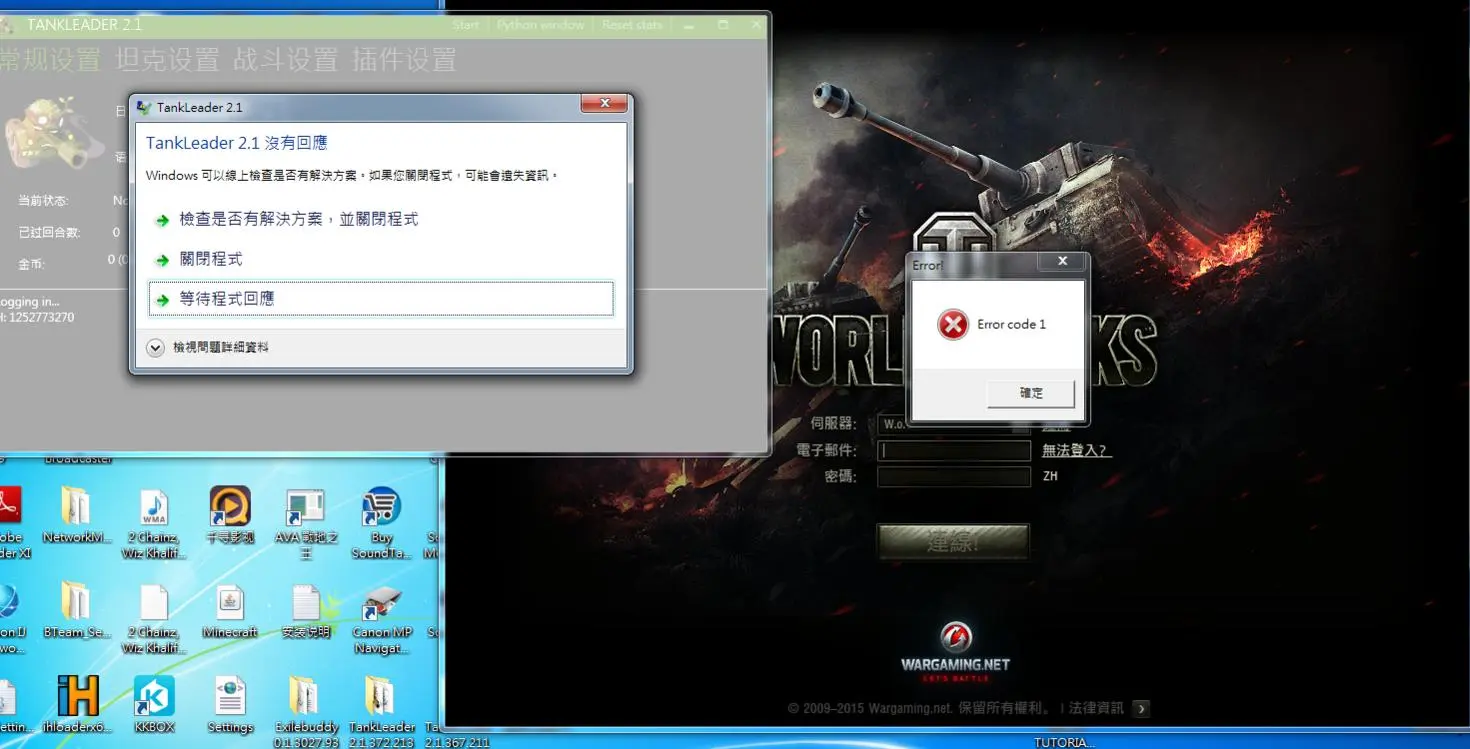The height and width of the screenshot is (749, 1470).
Task: Click Reset stats in TankLeader
Action: (x=632, y=25)
